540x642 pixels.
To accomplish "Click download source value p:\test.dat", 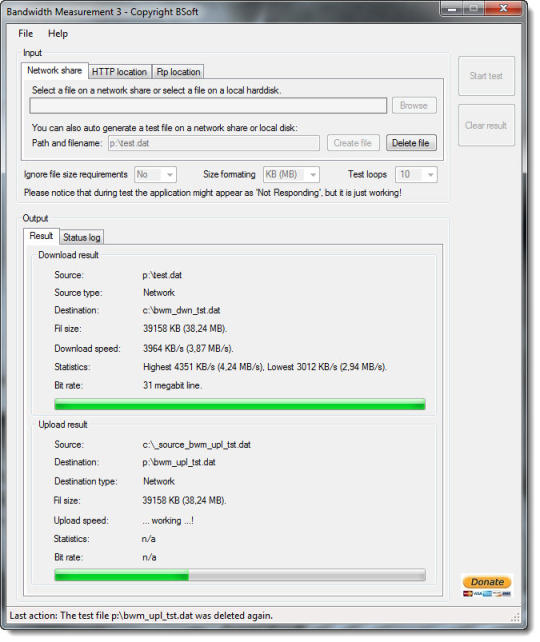I will point(162,275).
